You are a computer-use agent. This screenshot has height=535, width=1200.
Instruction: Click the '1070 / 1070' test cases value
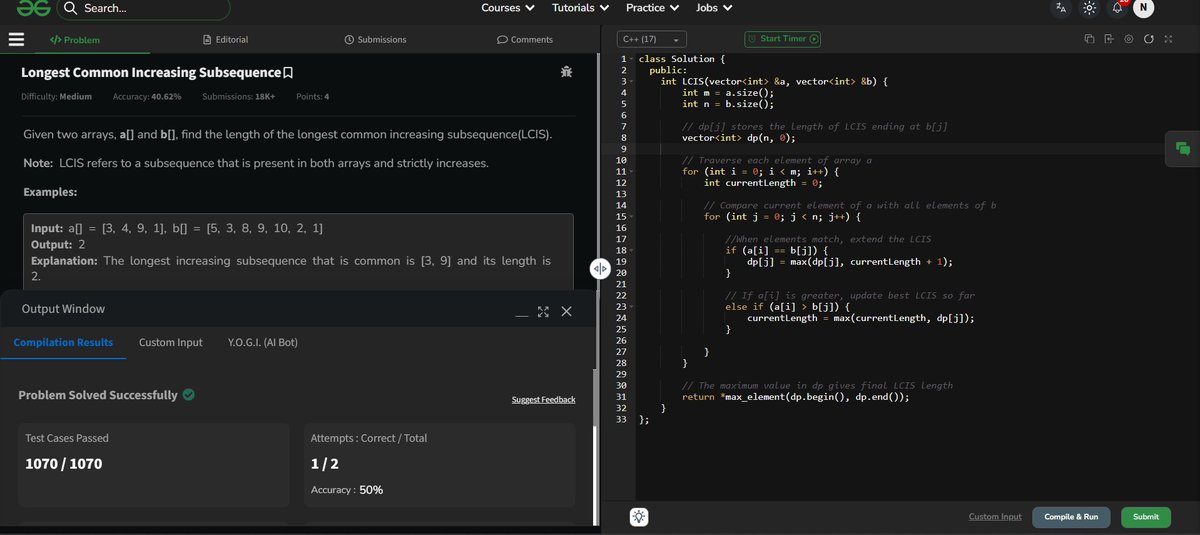[x=63, y=464]
